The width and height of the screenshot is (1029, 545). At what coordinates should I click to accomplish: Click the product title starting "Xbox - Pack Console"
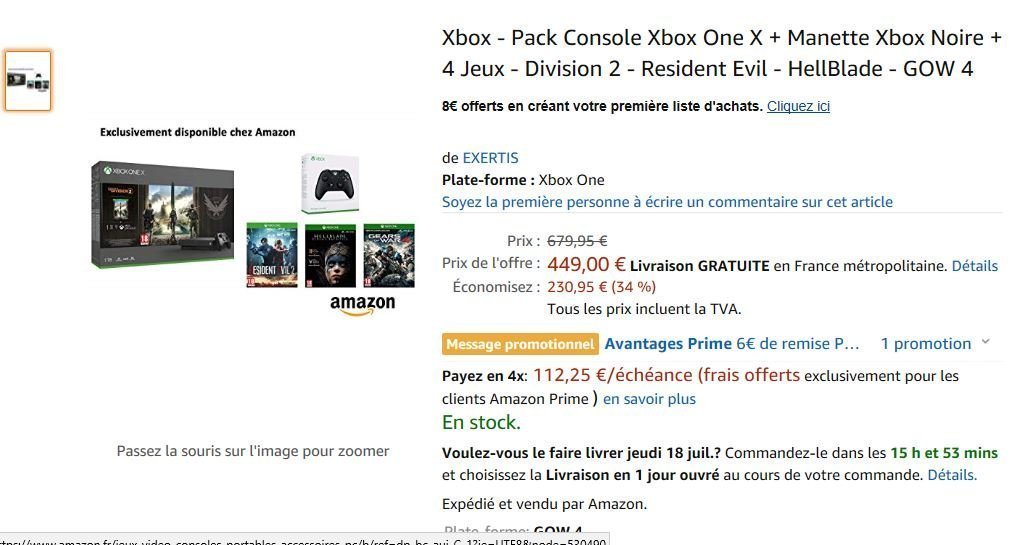[x=721, y=53]
